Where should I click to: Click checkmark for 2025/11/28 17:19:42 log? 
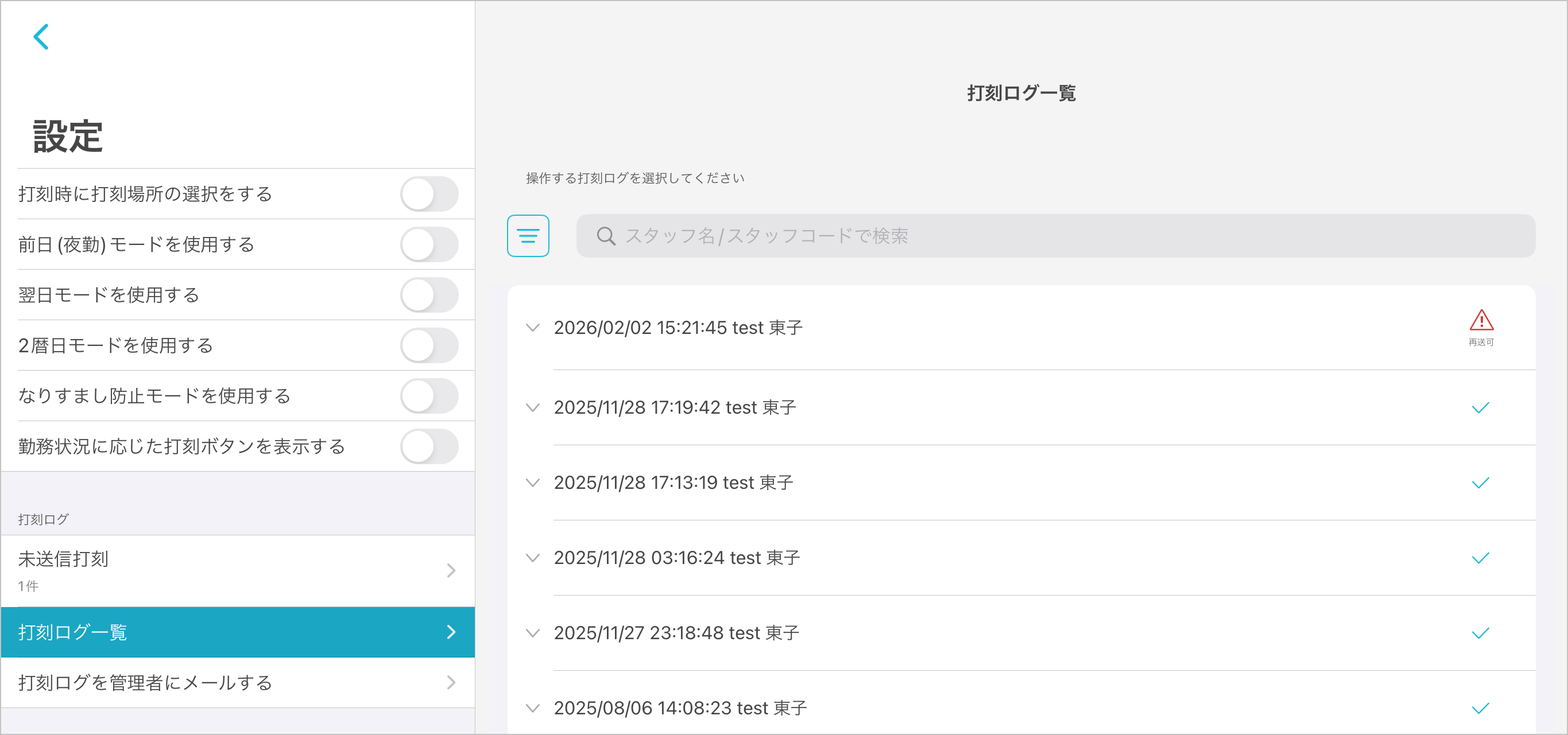tap(1480, 407)
